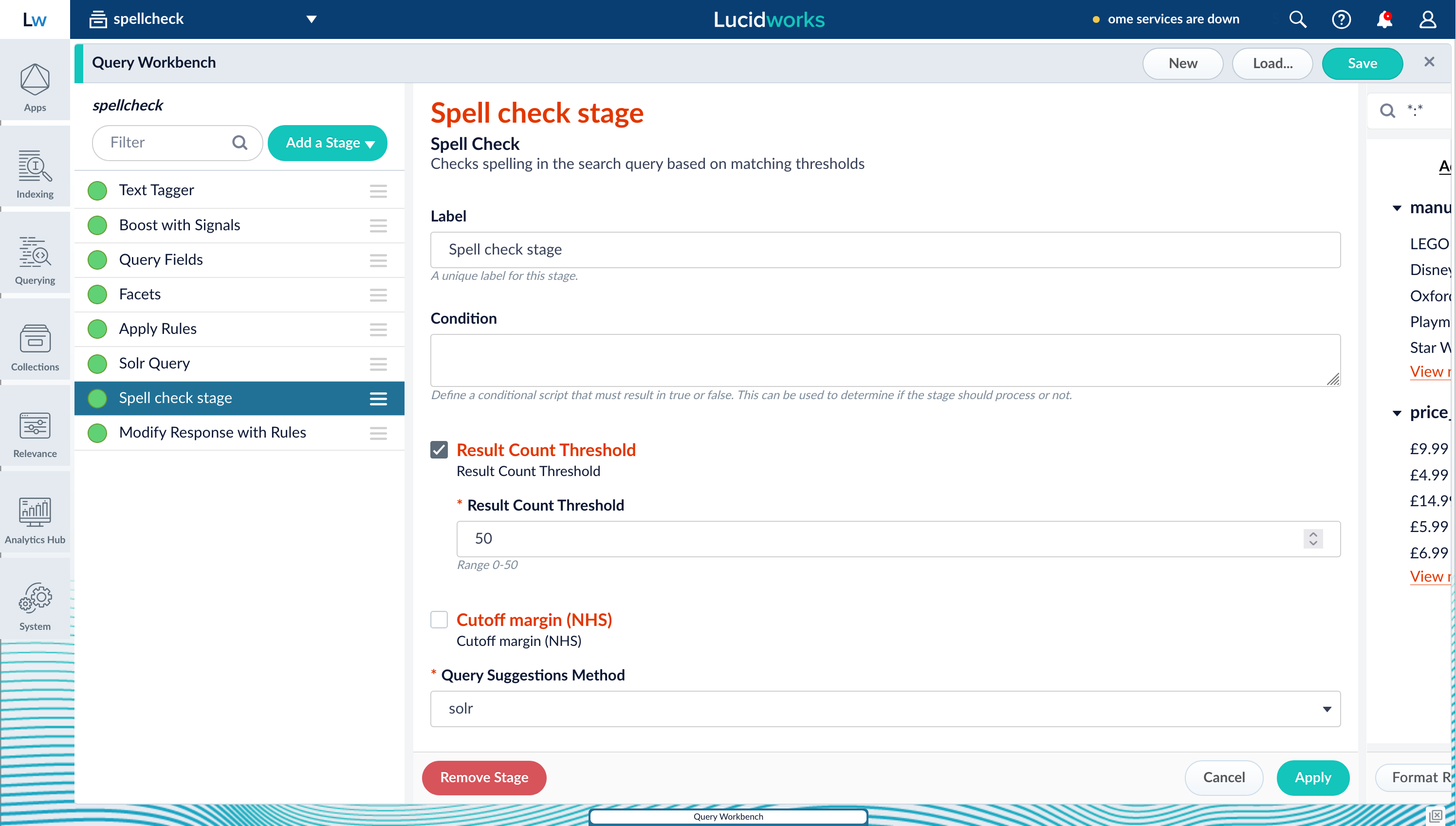This screenshot has height=826, width=1456.
Task: Click the Remove Stage button
Action: pyautogui.click(x=483, y=778)
